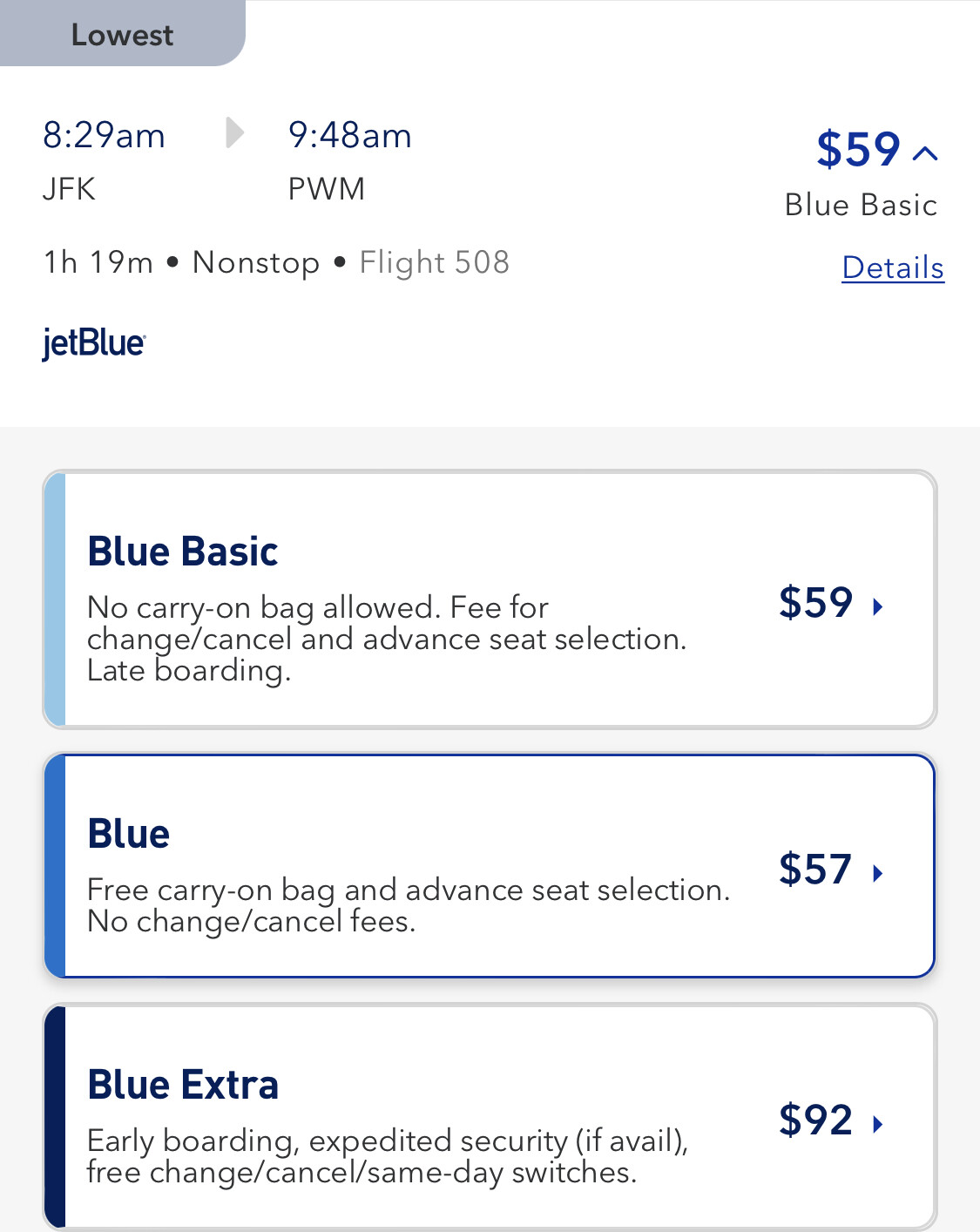Click the 8:29am departure time
The height and width of the screenshot is (1232, 980).
[104, 136]
